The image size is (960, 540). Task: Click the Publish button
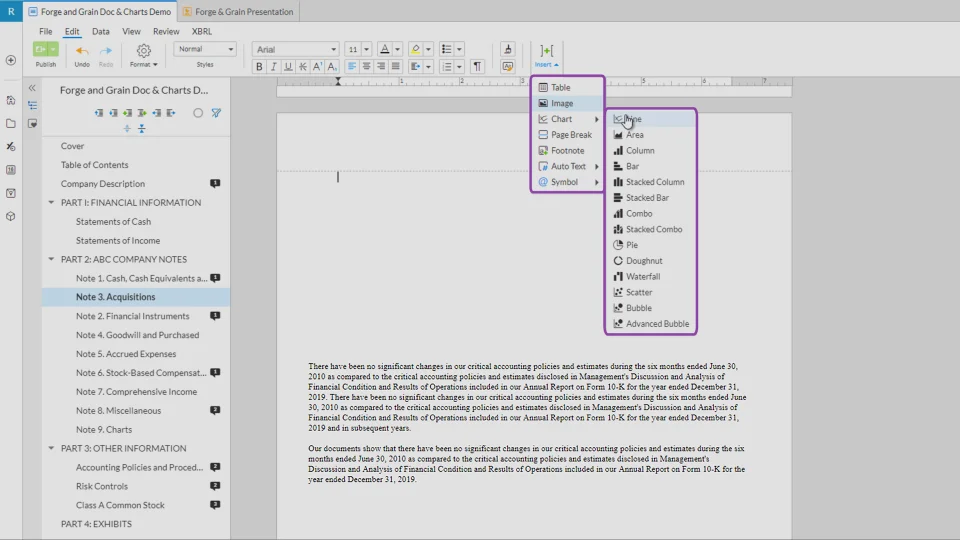click(41, 50)
